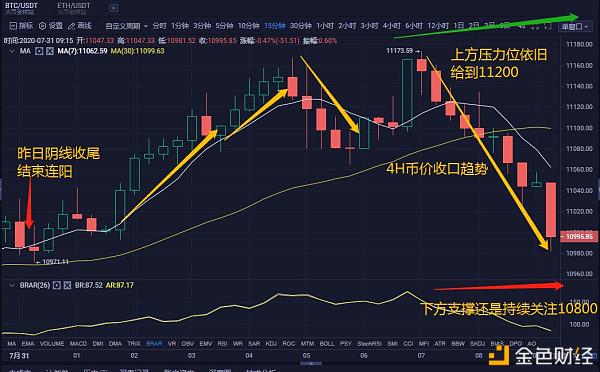Open the 指标 indicators menu
This screenshot has width=600, height=372.
coord(21,26)
